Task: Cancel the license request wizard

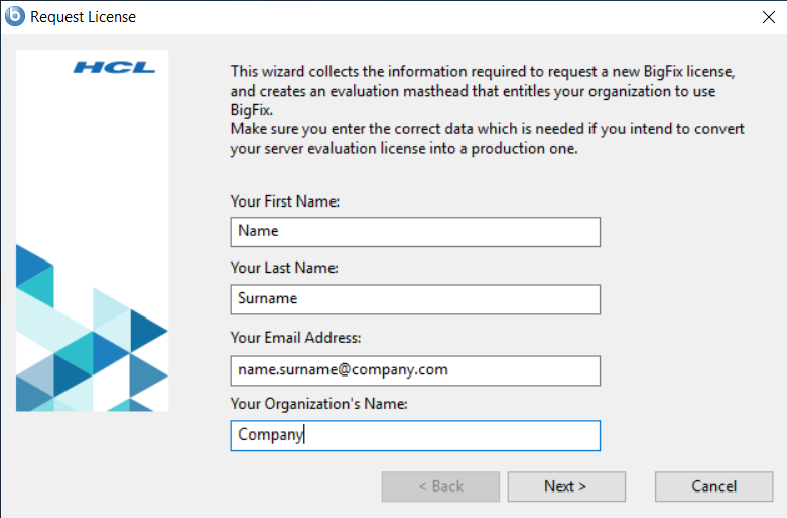Action: click(x=714, y=487)
